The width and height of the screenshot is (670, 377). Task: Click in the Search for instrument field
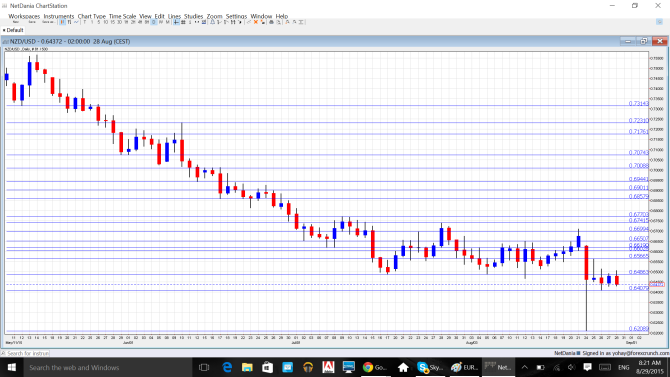[x=26, y=353]
